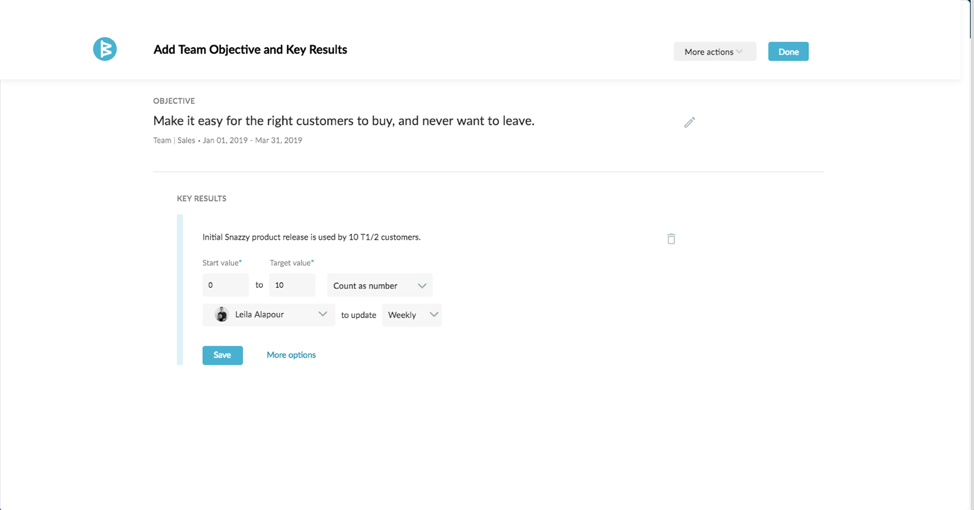The image size is (974, 510).
Task: Click the blue app logo icon
Action: (105, 49)
